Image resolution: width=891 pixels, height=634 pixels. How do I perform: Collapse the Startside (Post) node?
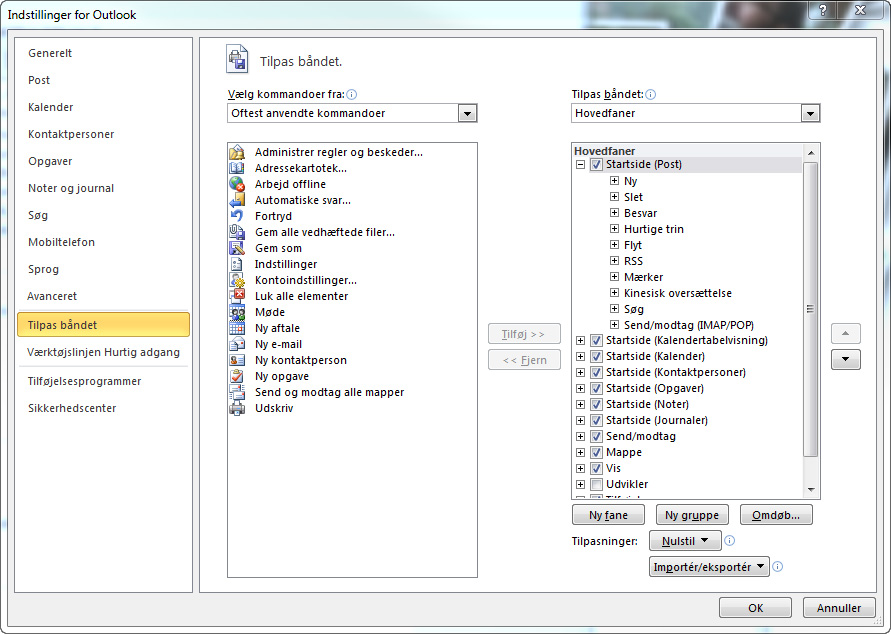[x=580, y=165]
